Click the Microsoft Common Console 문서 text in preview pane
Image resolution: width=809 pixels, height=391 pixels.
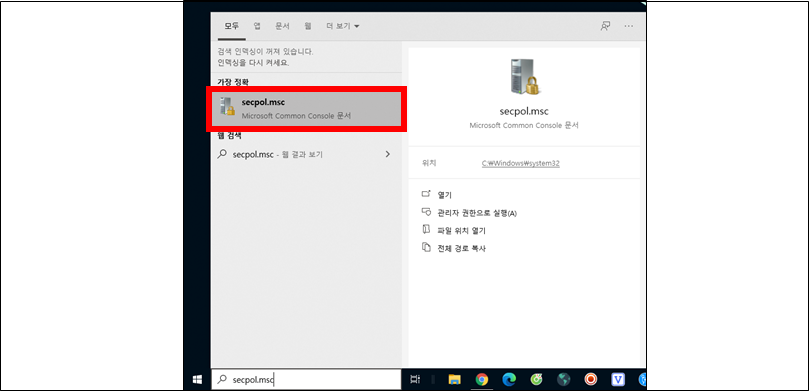[524, 125]
